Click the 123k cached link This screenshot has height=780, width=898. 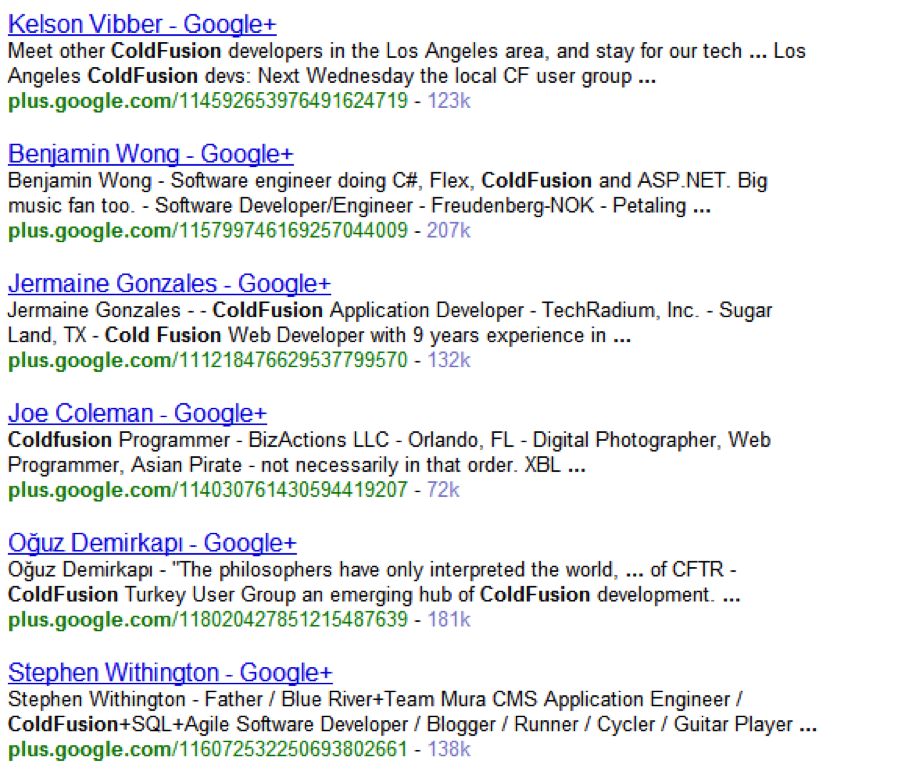pos(449,101)
